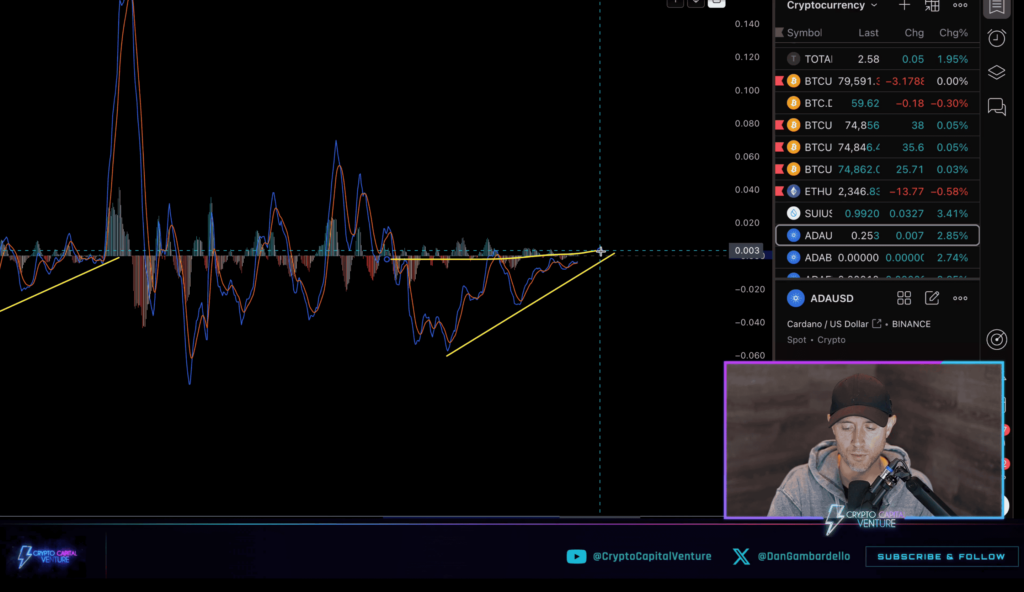Click the BINANCE exchange label
Screen dimensions: 1024x592
click(911, 323)
